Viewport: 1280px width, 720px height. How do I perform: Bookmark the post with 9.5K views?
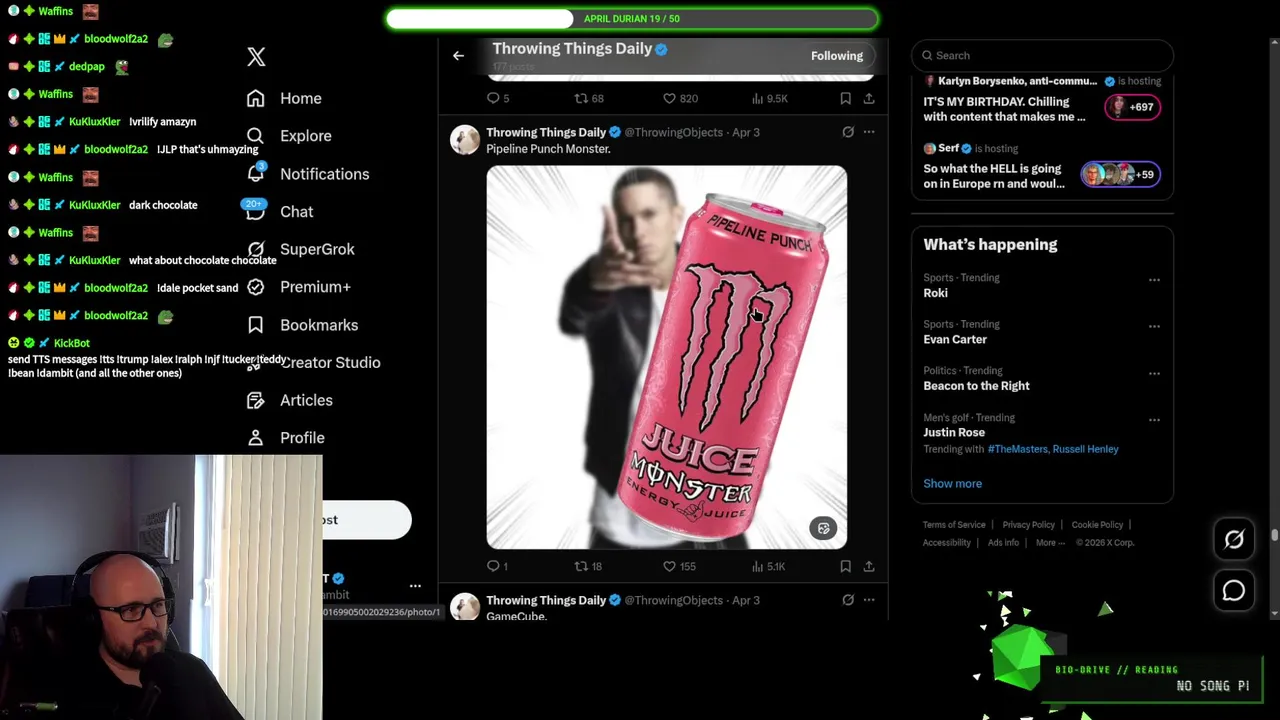point(846,98)
